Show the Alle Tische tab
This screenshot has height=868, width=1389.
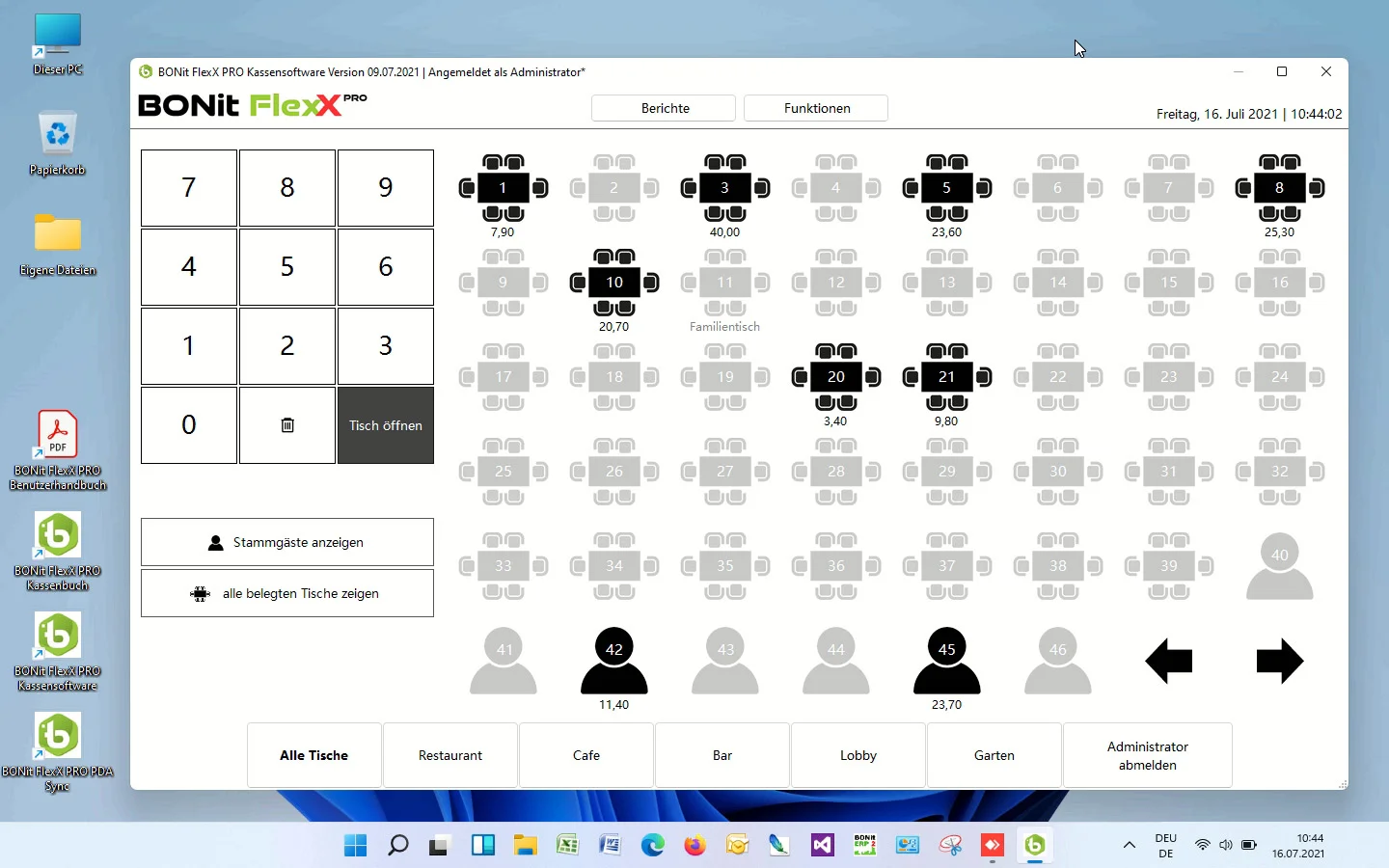click(x=314, y=755)
